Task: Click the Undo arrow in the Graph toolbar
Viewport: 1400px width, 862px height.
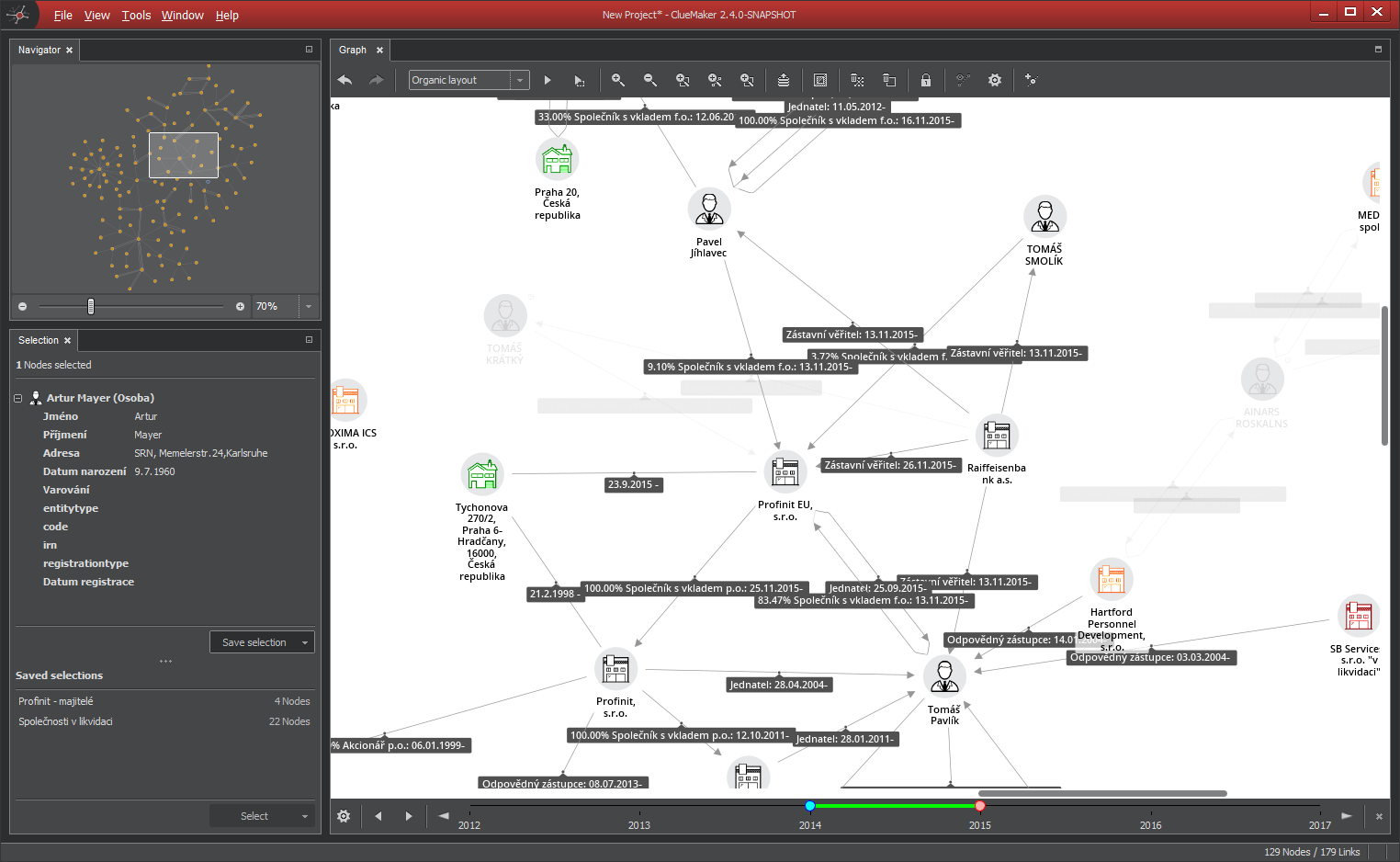Action: (344, 80)
